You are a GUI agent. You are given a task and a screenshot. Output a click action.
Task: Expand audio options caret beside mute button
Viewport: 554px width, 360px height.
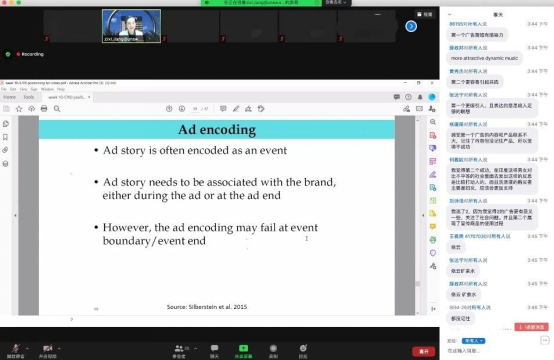point(28,348)
